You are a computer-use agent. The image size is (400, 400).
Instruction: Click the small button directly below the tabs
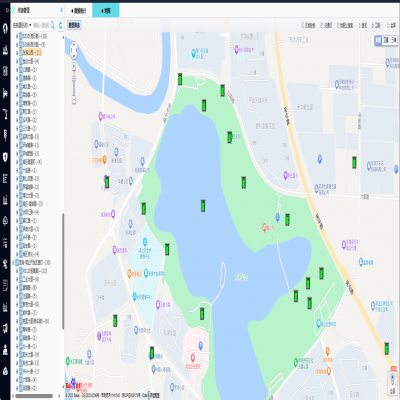pos(74,25)
